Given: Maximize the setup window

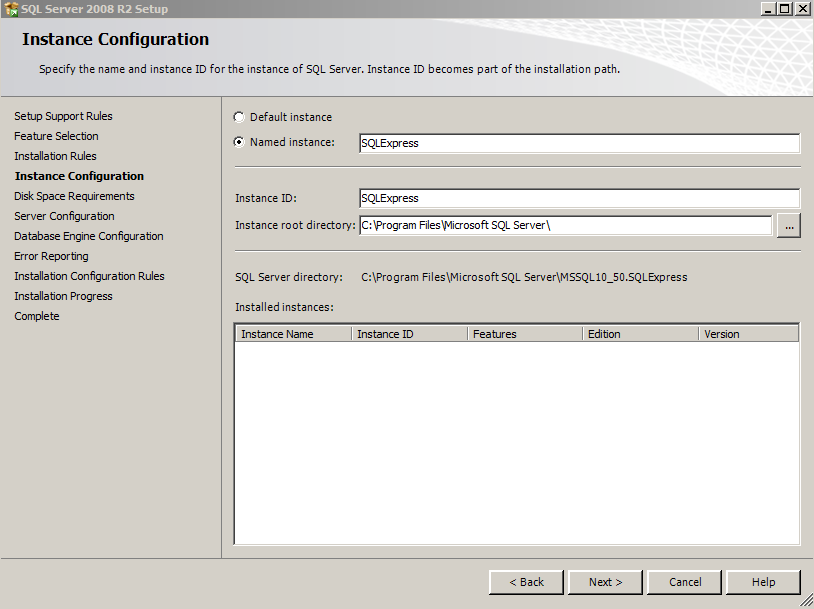Looking at the screenshot, I should (785, 9).
